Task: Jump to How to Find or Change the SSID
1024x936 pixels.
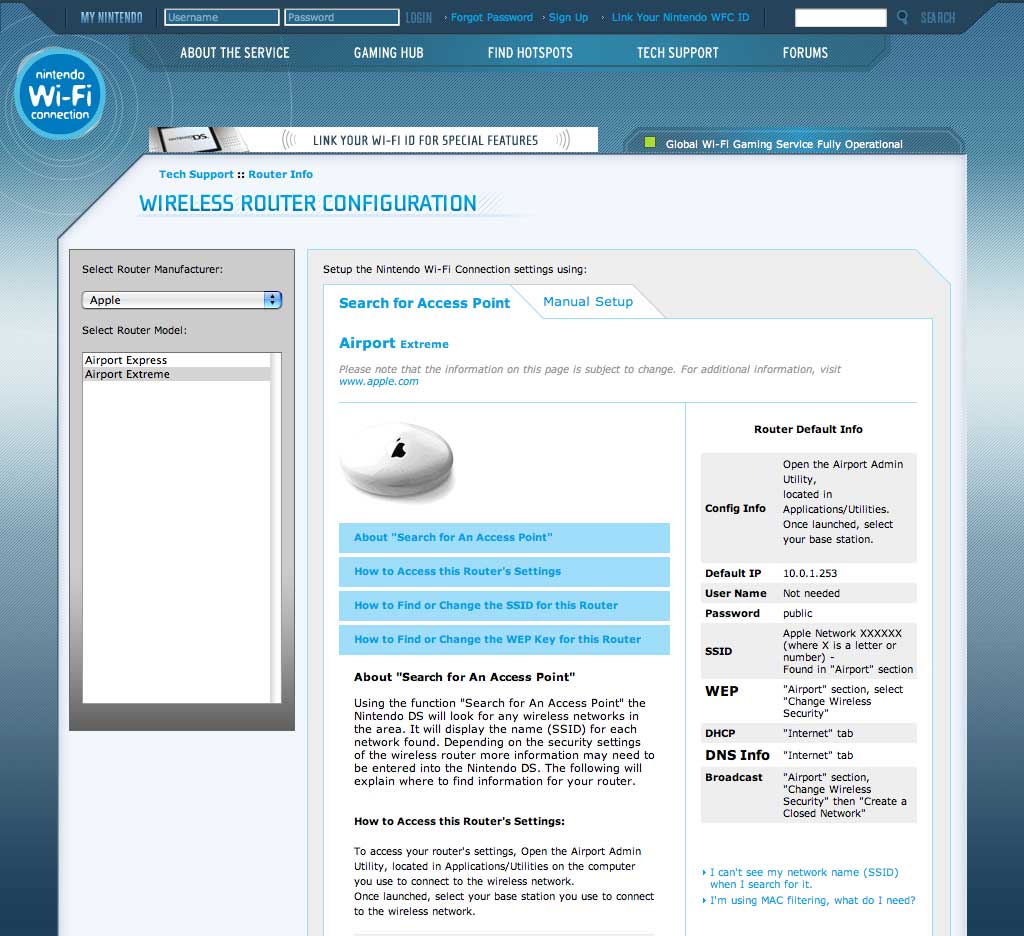Action: pos(504,605)
